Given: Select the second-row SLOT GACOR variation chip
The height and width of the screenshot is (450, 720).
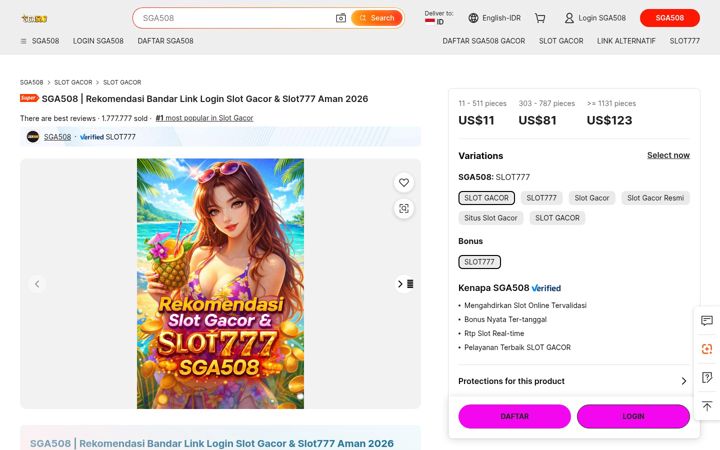Looking at the screenshot, I should (557, 218).
